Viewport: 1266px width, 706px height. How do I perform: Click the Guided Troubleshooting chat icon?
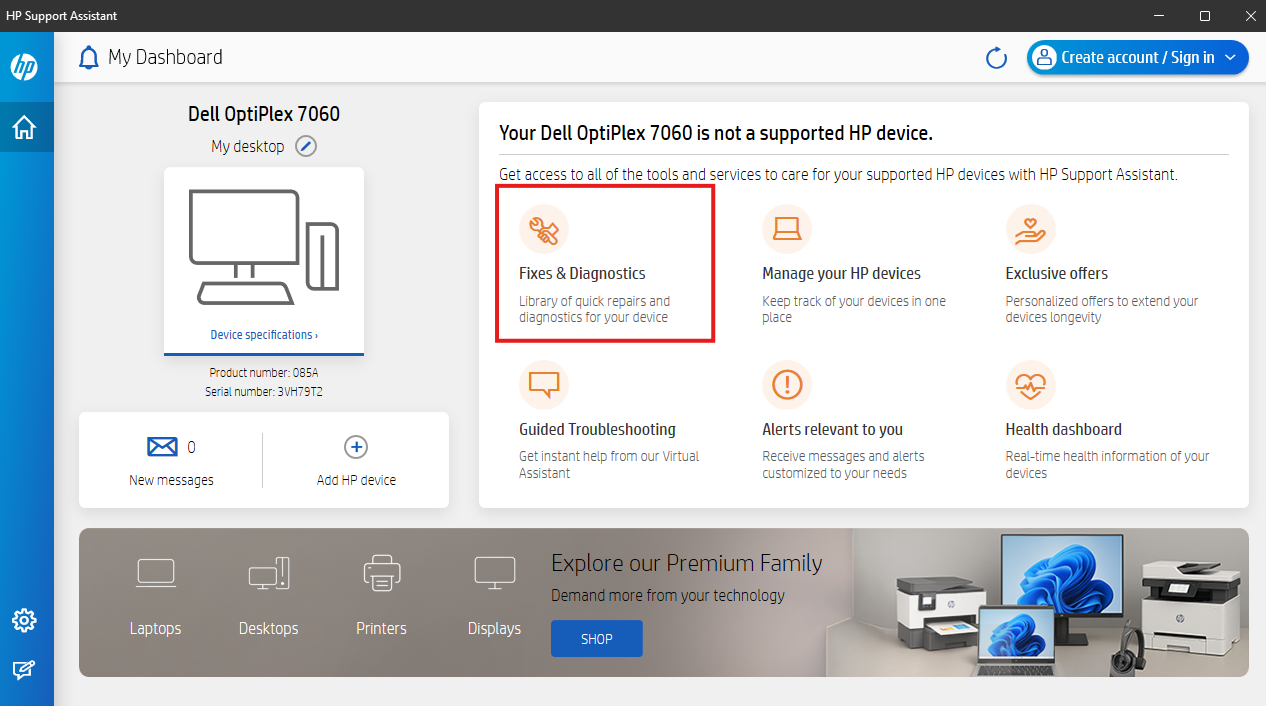(544, 385)
